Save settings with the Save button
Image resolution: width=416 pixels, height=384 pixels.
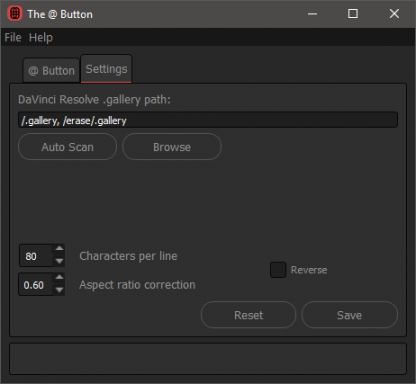pyautogui.click(x=349, y=315)
